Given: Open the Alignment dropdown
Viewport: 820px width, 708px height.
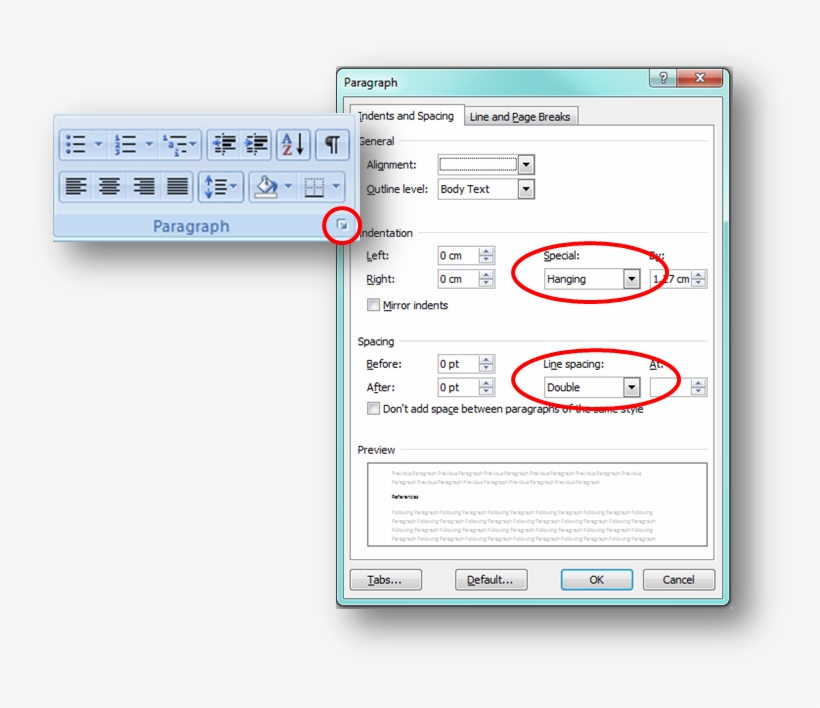Looking at the screenshot, I should [x=526, y=165].
